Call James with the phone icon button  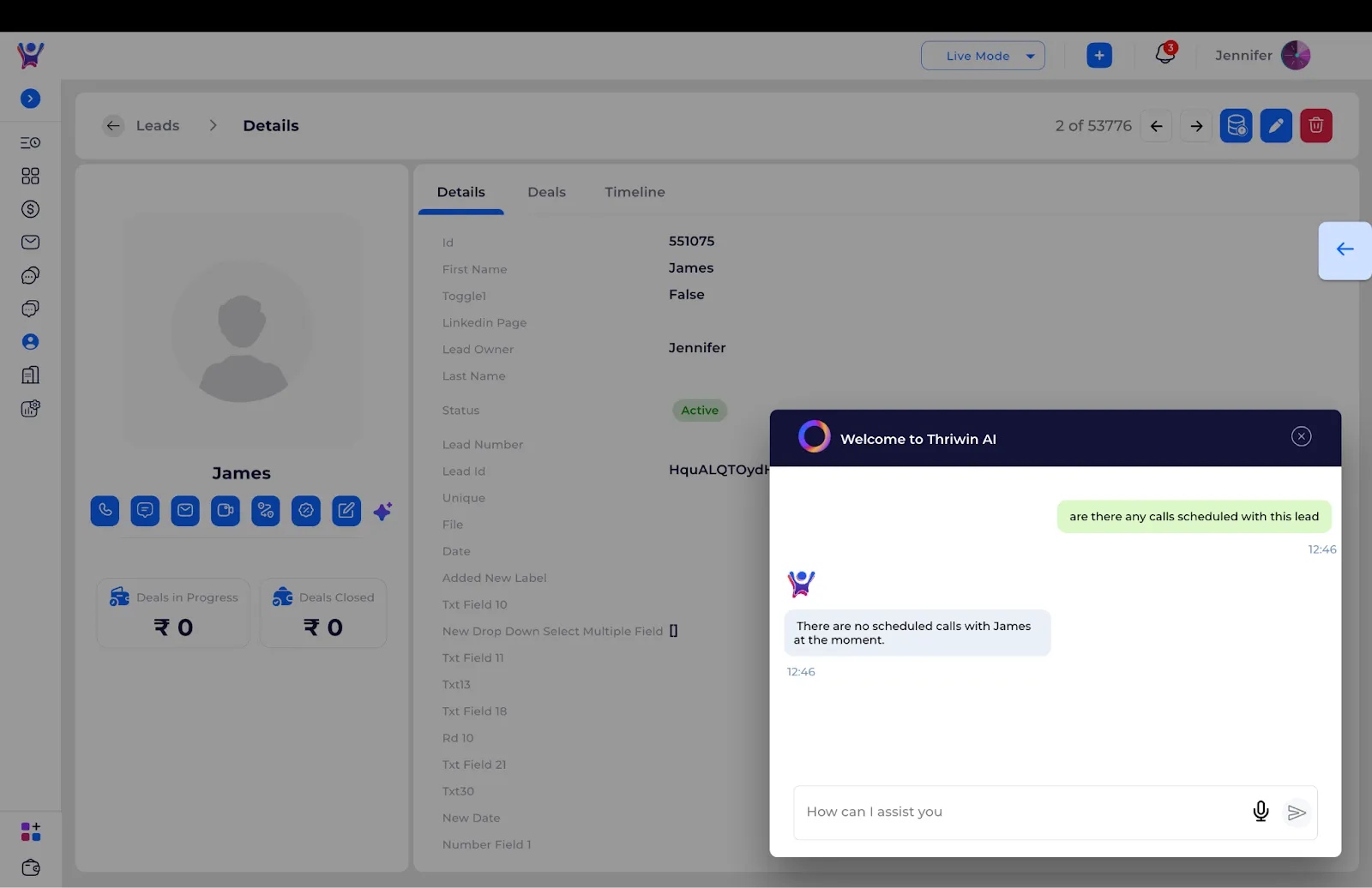pos(105,511)
